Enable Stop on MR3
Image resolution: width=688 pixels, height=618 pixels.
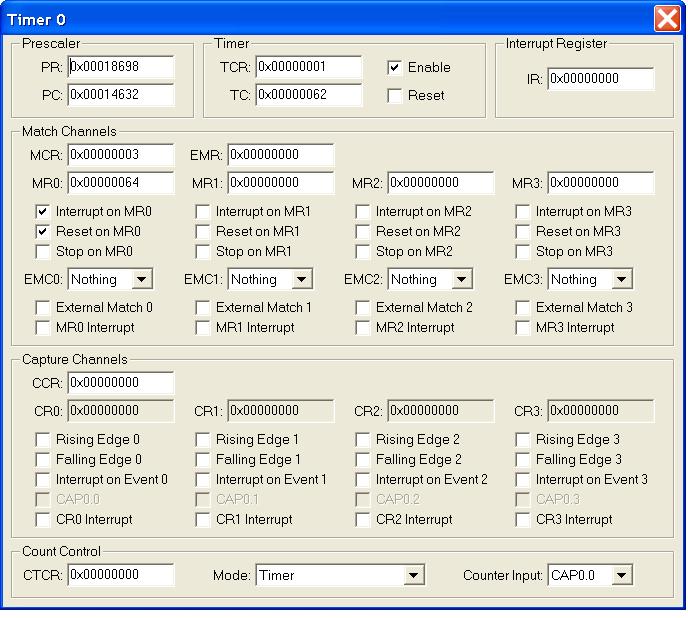[523, 252]
